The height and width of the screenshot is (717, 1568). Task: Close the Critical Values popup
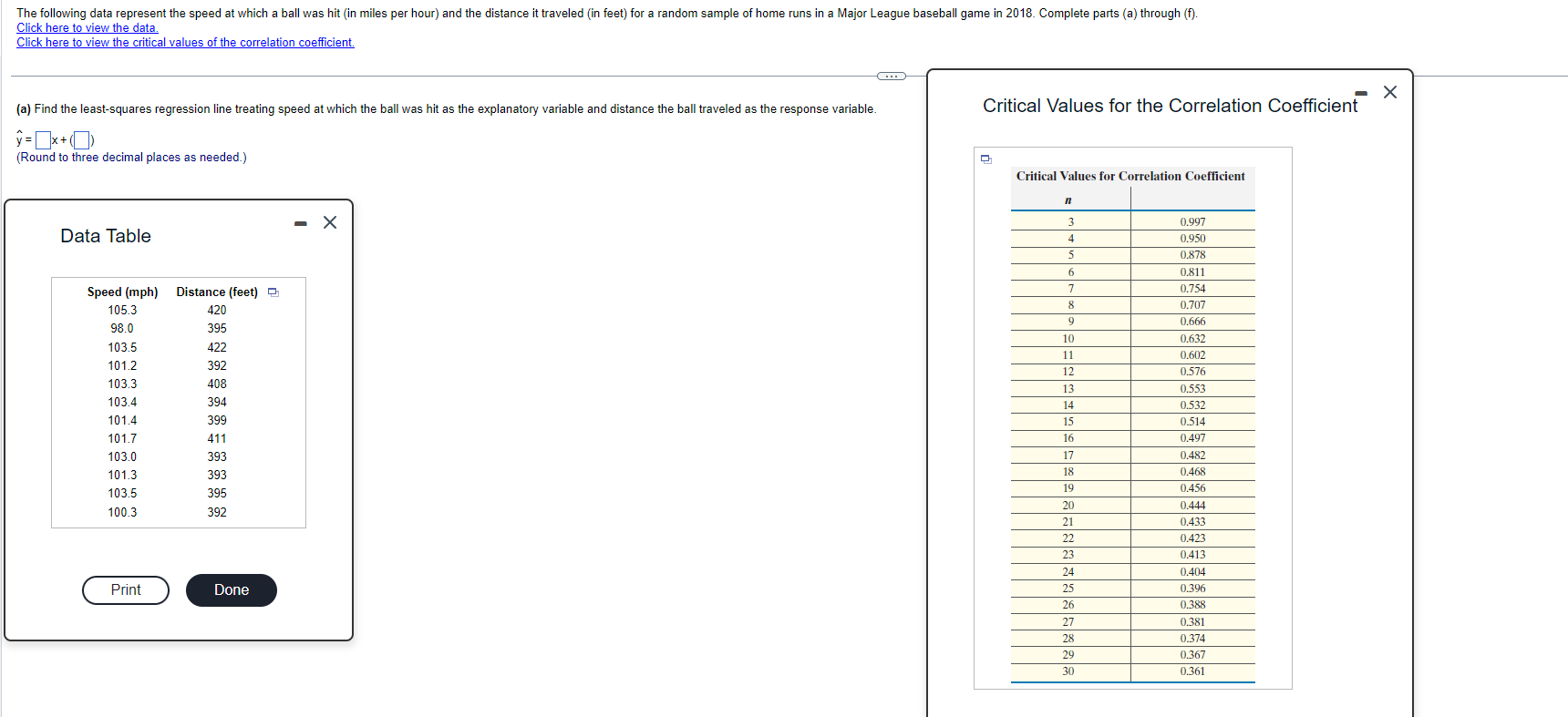click(1390, 92)
